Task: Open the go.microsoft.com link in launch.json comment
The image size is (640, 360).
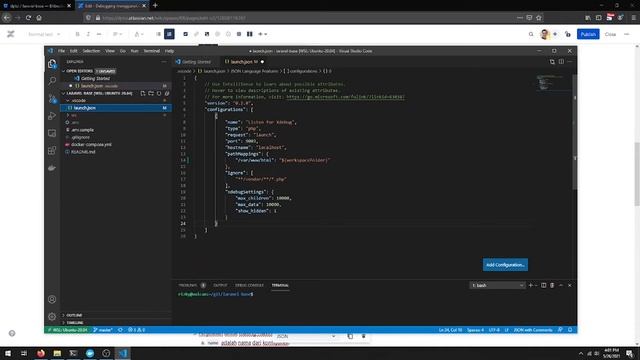Action: pos(345,97)
